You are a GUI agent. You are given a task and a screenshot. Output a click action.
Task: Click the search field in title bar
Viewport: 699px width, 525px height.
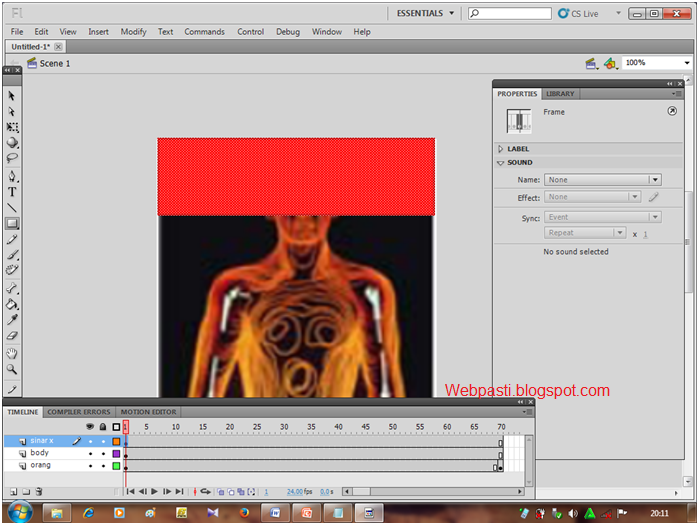click(510, 13)
